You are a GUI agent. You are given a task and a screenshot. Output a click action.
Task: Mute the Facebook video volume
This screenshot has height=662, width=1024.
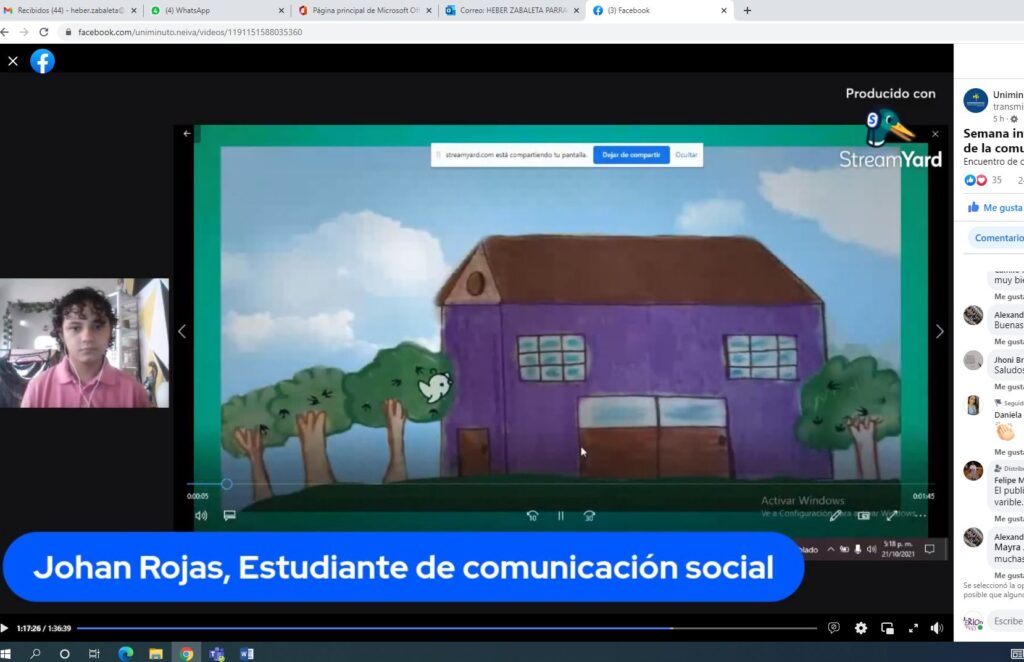[937, 628]
